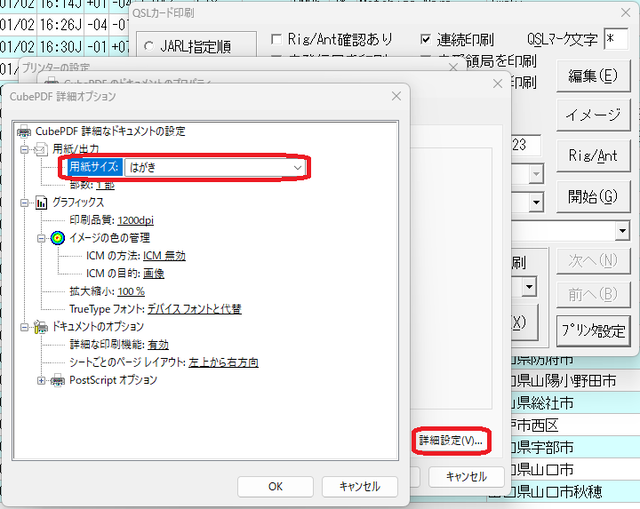Click the 16:26J log row
The image size is (640, 509).
pyautogui.click(x=64, y=25)
